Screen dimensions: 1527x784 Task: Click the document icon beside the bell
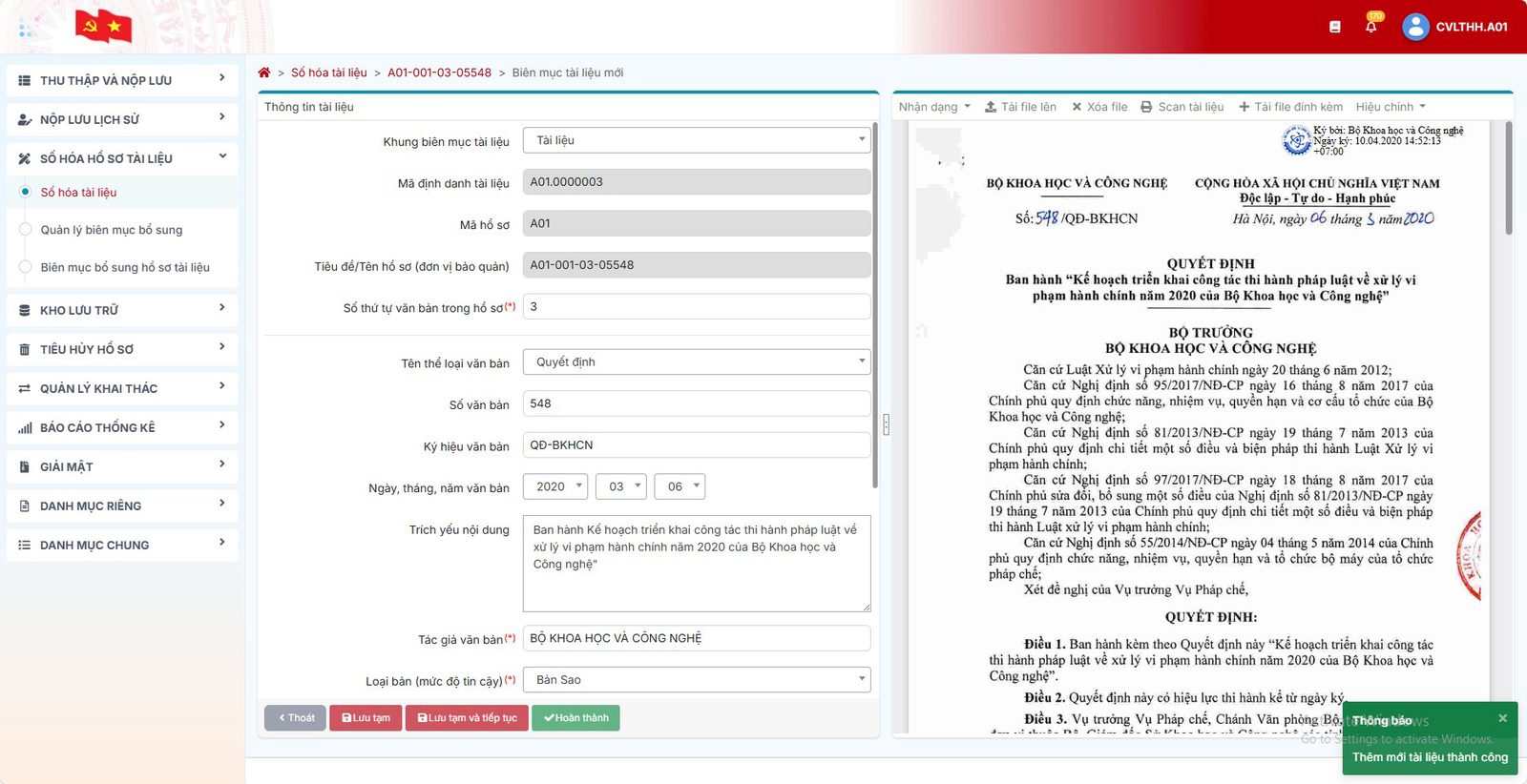[x=1335, y=27]
